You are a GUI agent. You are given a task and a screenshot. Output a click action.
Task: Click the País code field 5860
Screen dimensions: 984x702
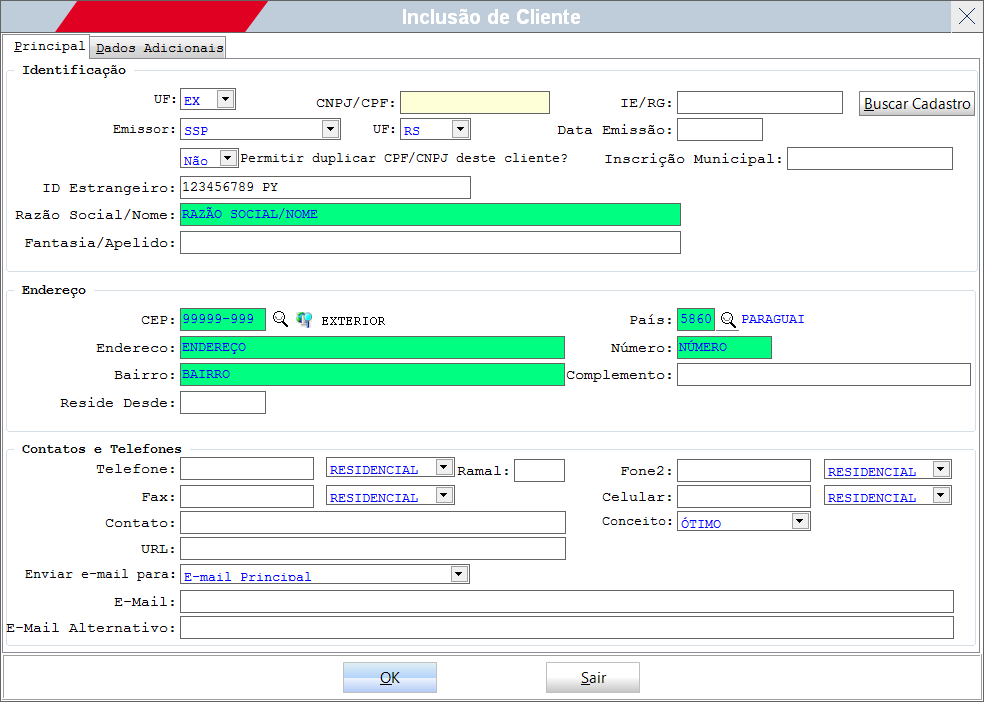point(696,319)
